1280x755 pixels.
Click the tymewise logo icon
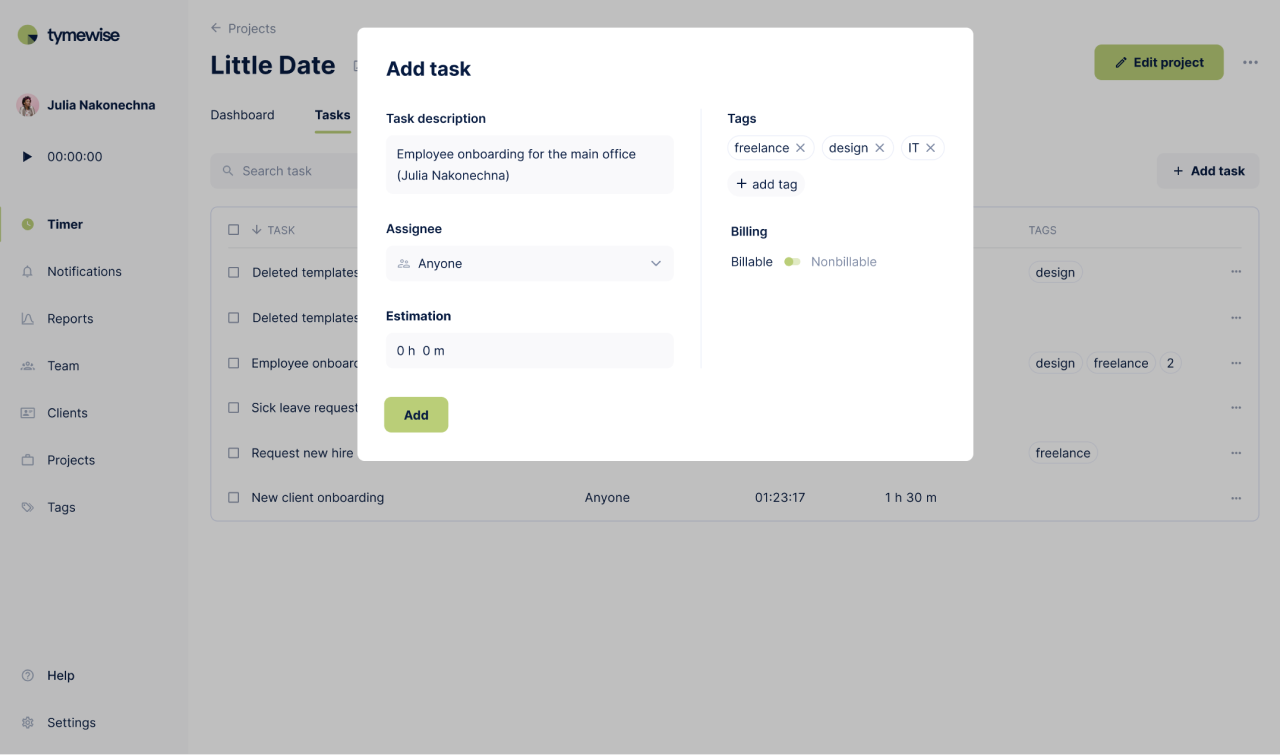click(28, 35)
